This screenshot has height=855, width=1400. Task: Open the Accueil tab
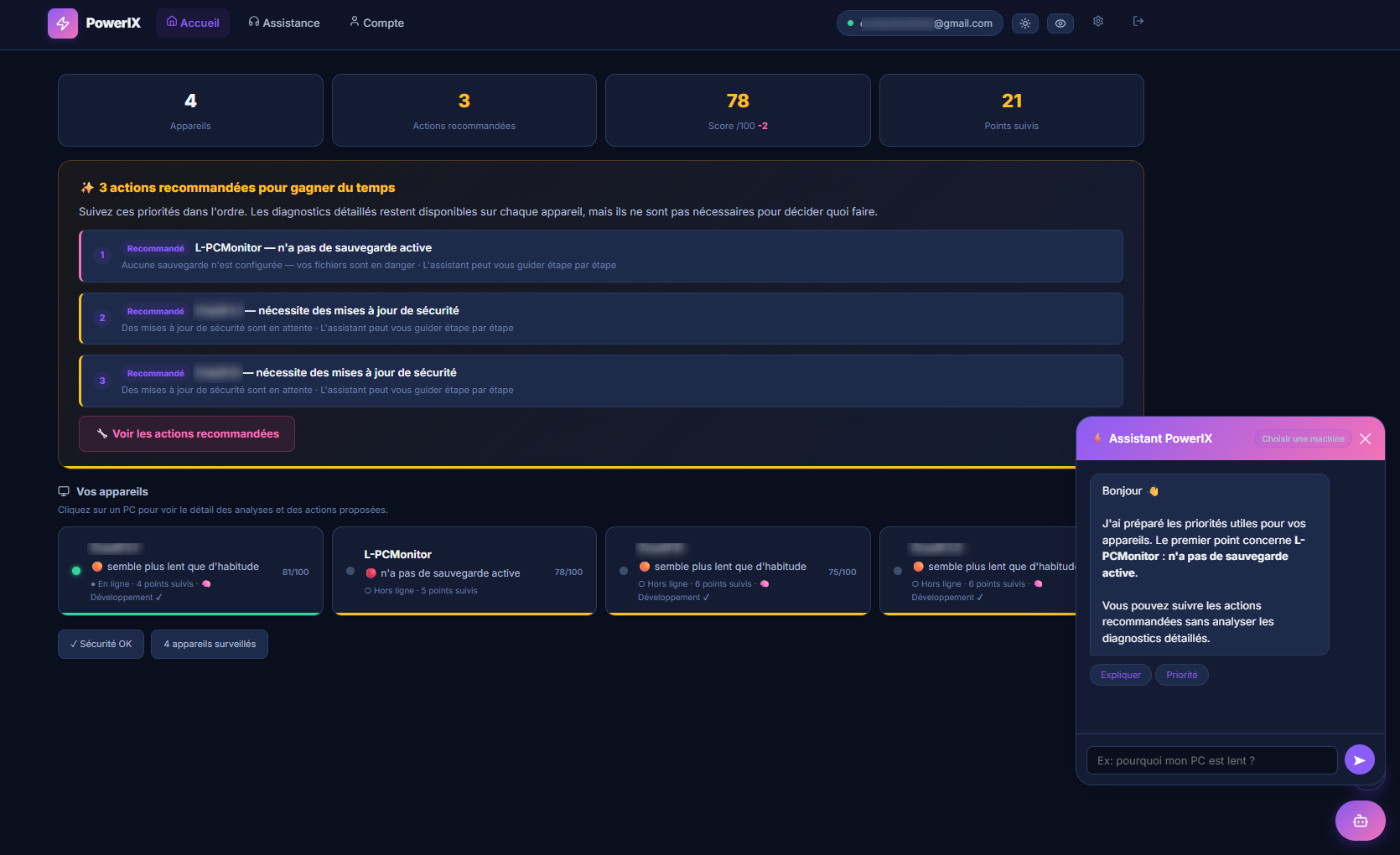coord(193,23)
